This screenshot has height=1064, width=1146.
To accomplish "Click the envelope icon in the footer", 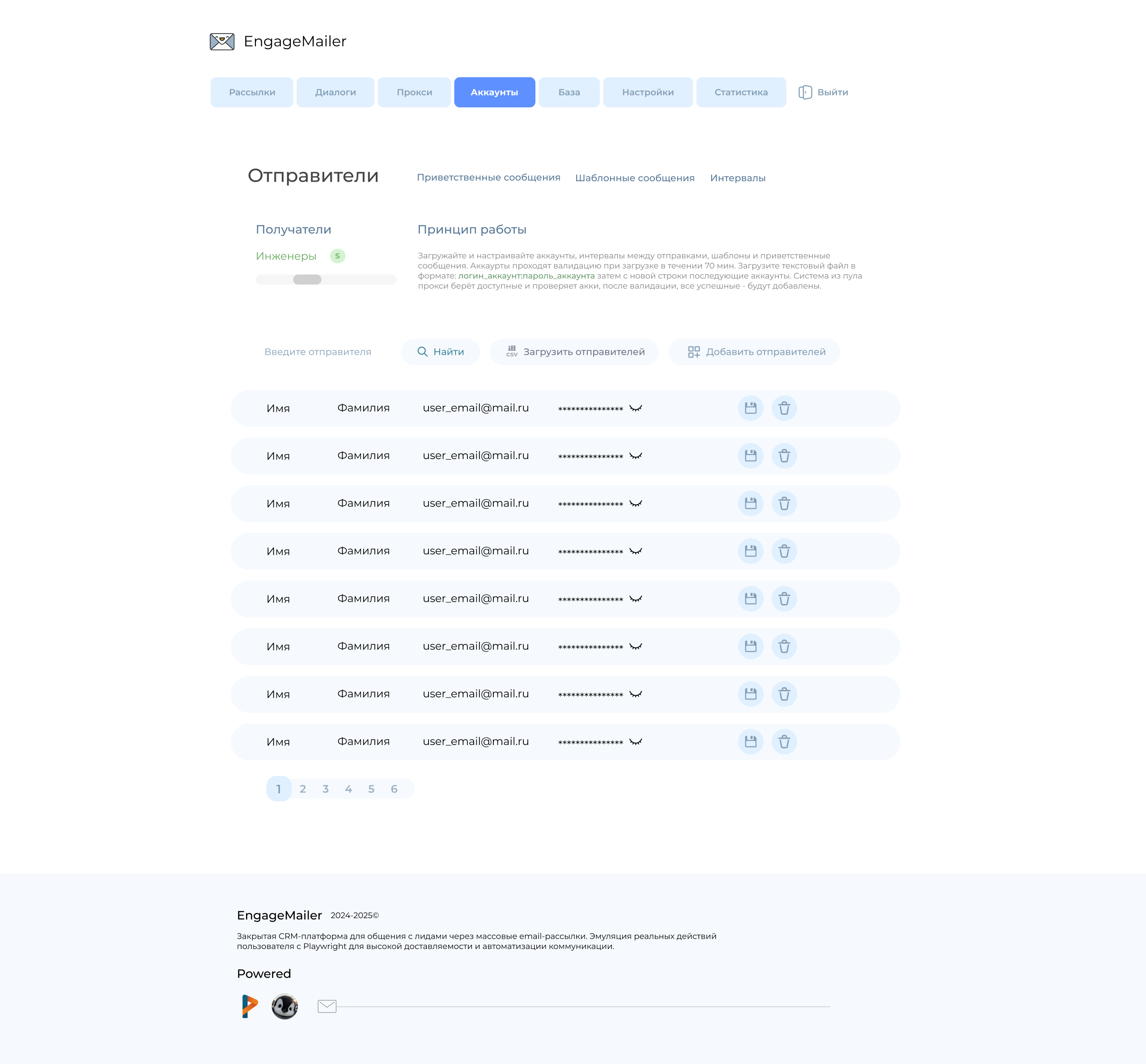I will pyautogui.click(x=327, y=1006).
